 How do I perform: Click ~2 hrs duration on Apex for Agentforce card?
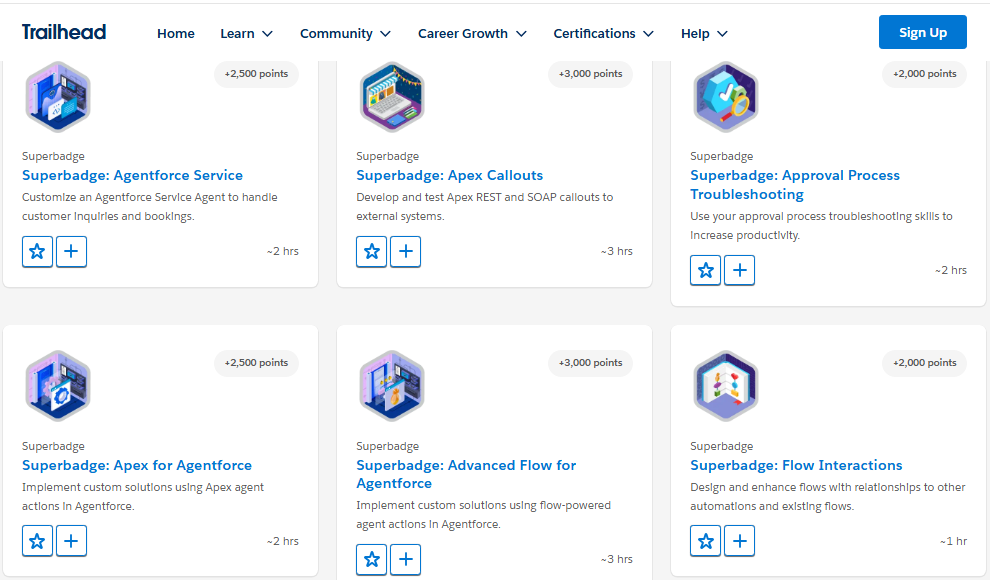click(283, 542)
